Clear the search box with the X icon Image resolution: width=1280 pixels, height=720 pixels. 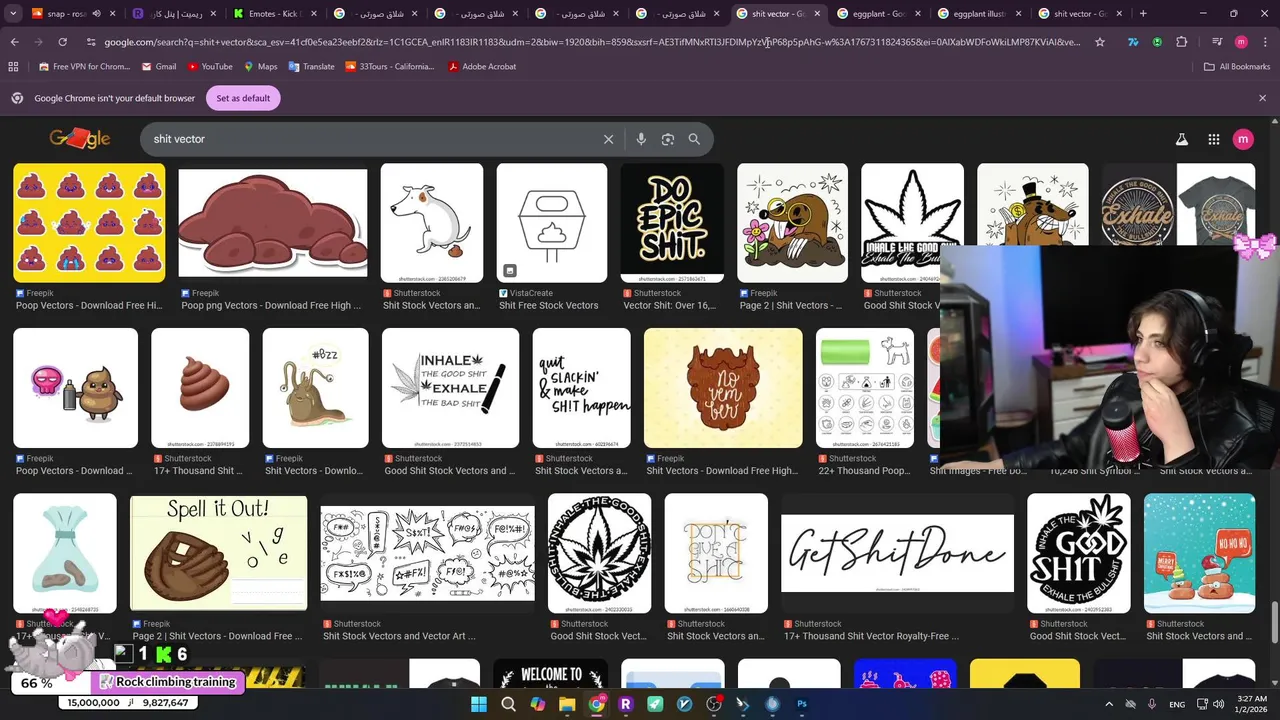(x=608, y=139)
